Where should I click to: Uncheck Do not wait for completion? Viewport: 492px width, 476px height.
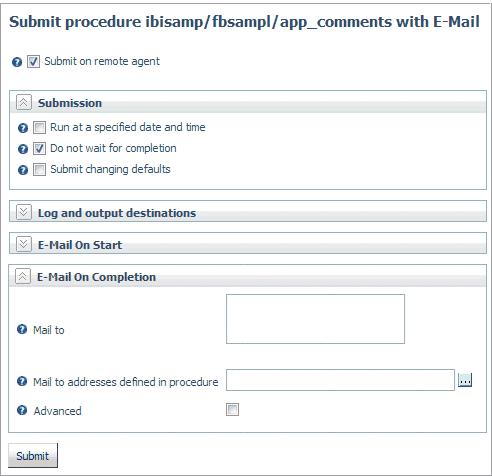(39, 149)
